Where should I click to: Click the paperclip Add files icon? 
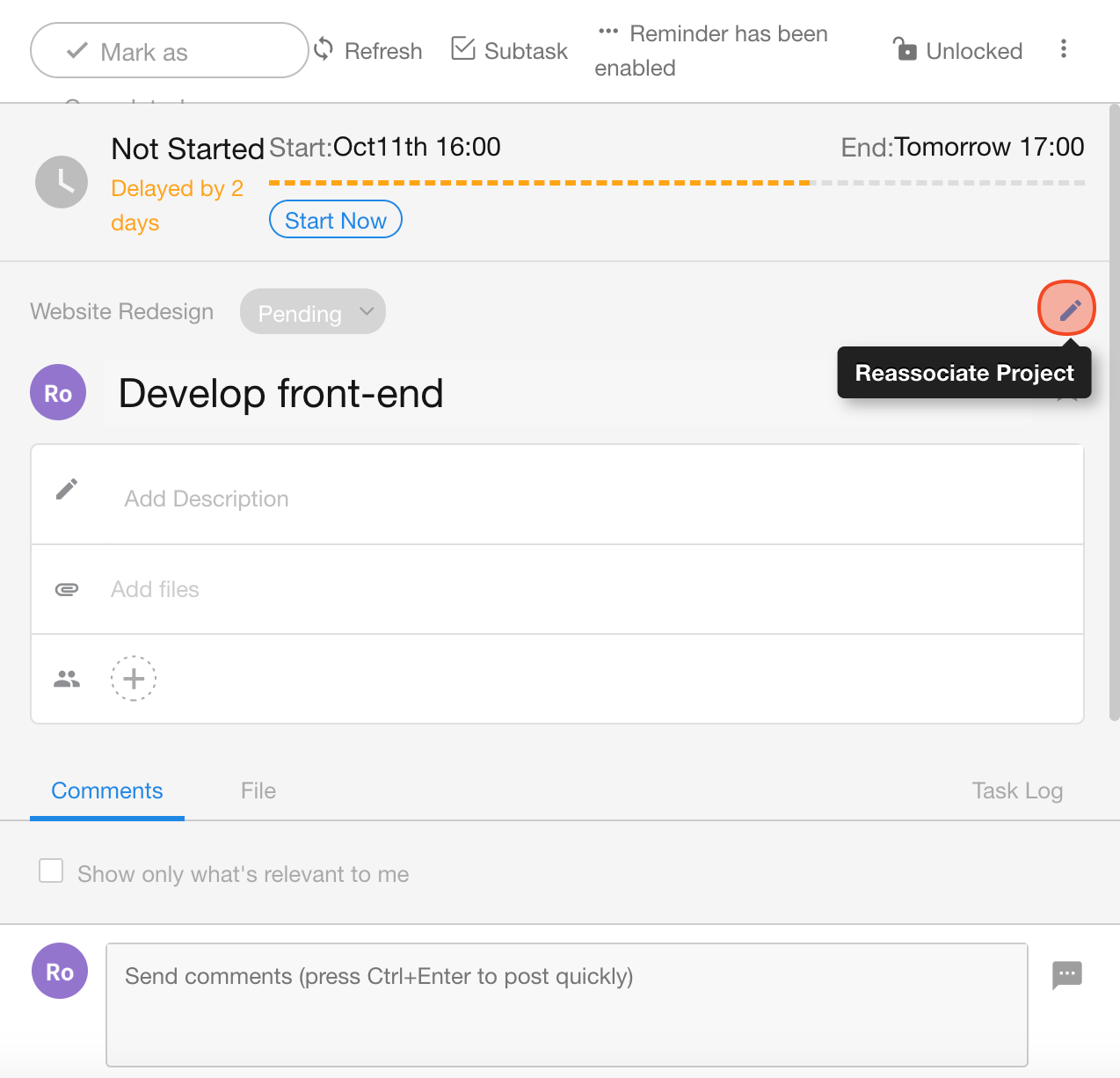point(67,589)
